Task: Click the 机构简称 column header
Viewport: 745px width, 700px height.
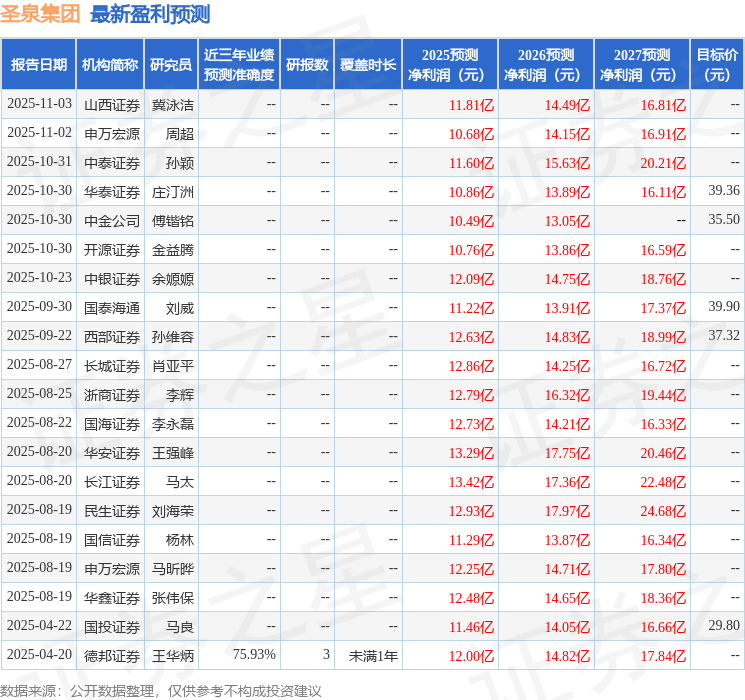Action: pos(110,65)
